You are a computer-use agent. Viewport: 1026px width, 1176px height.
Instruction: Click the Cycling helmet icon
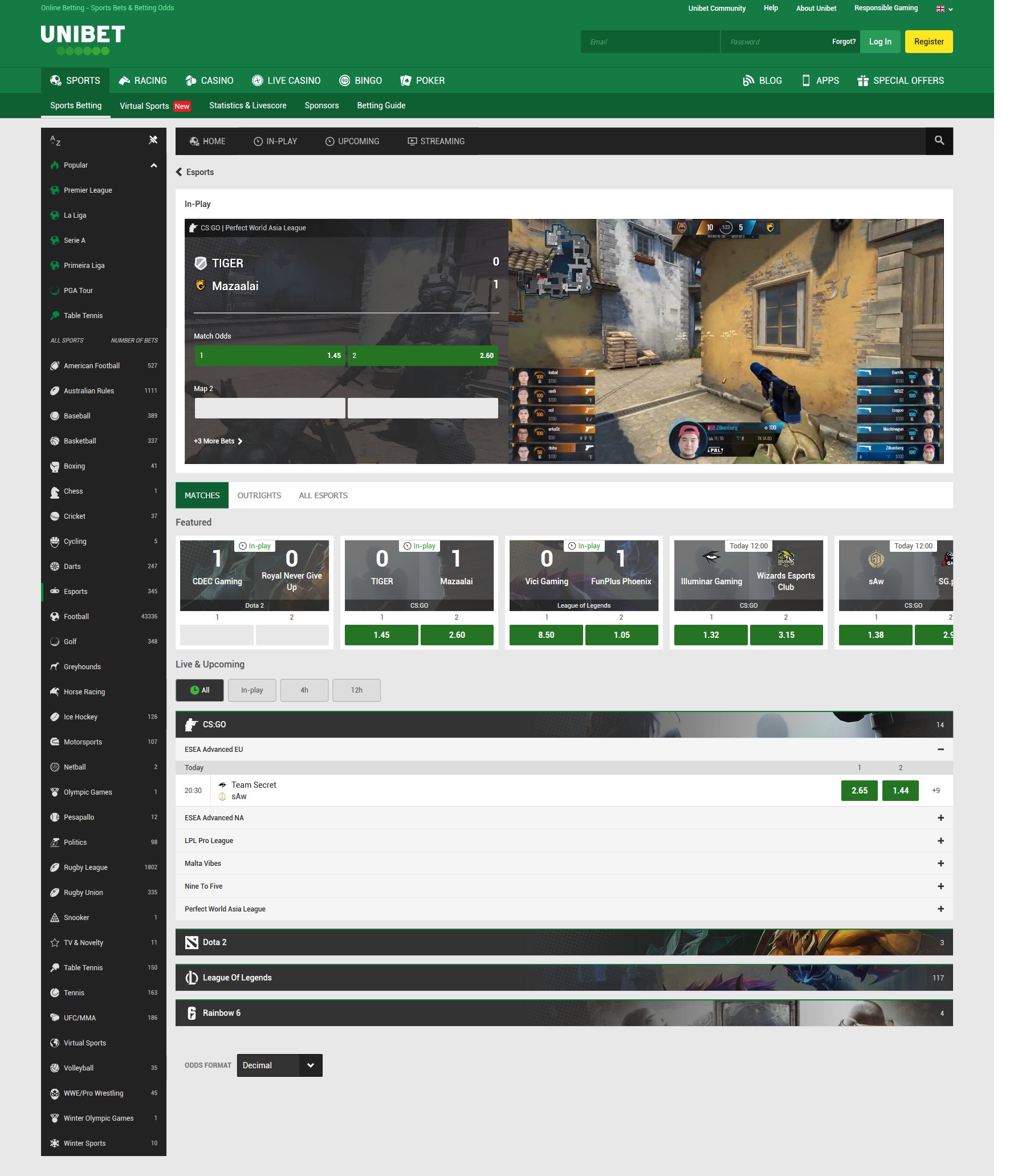click(54, 541)
